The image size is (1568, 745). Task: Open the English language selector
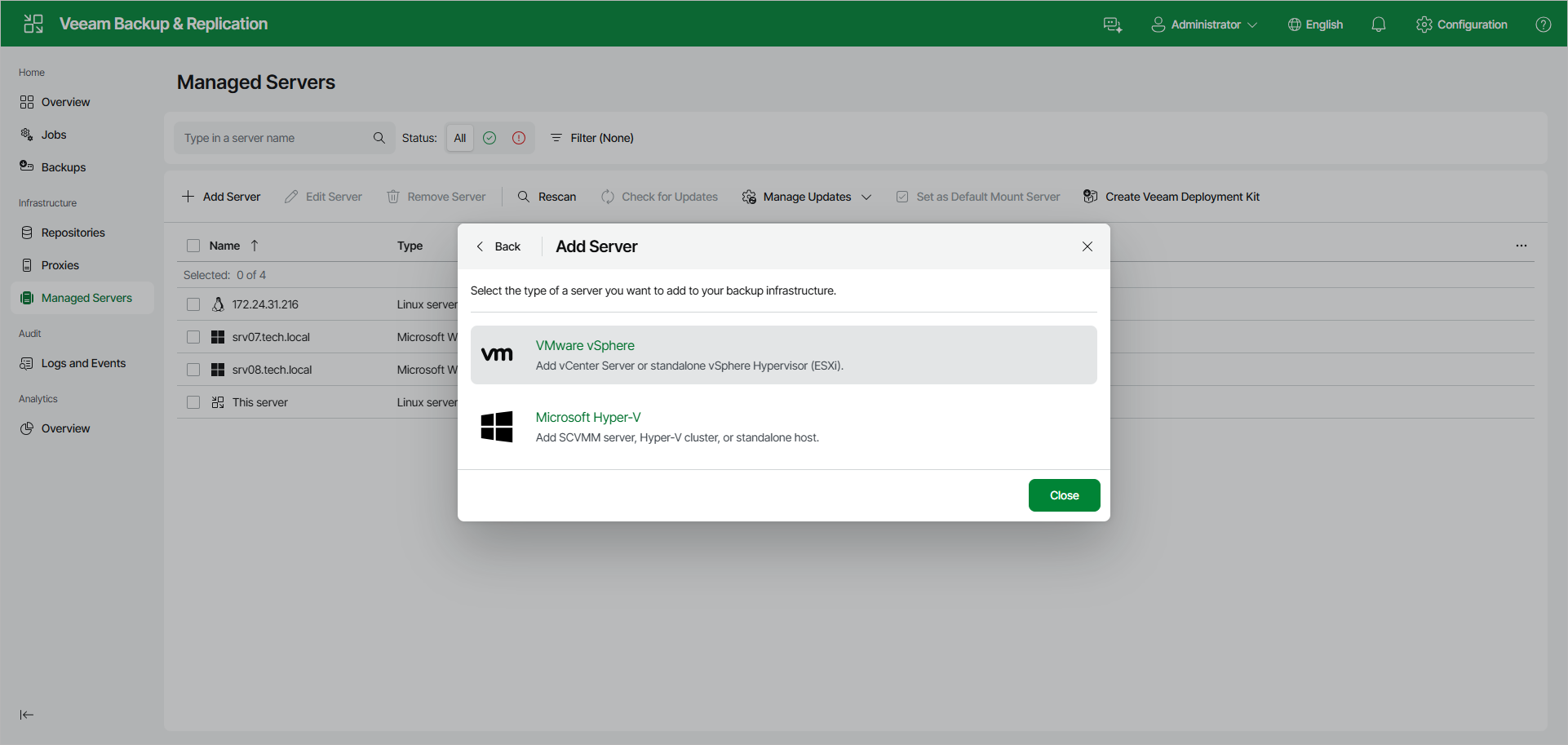pyautogui.click(x=1315, y=24)
